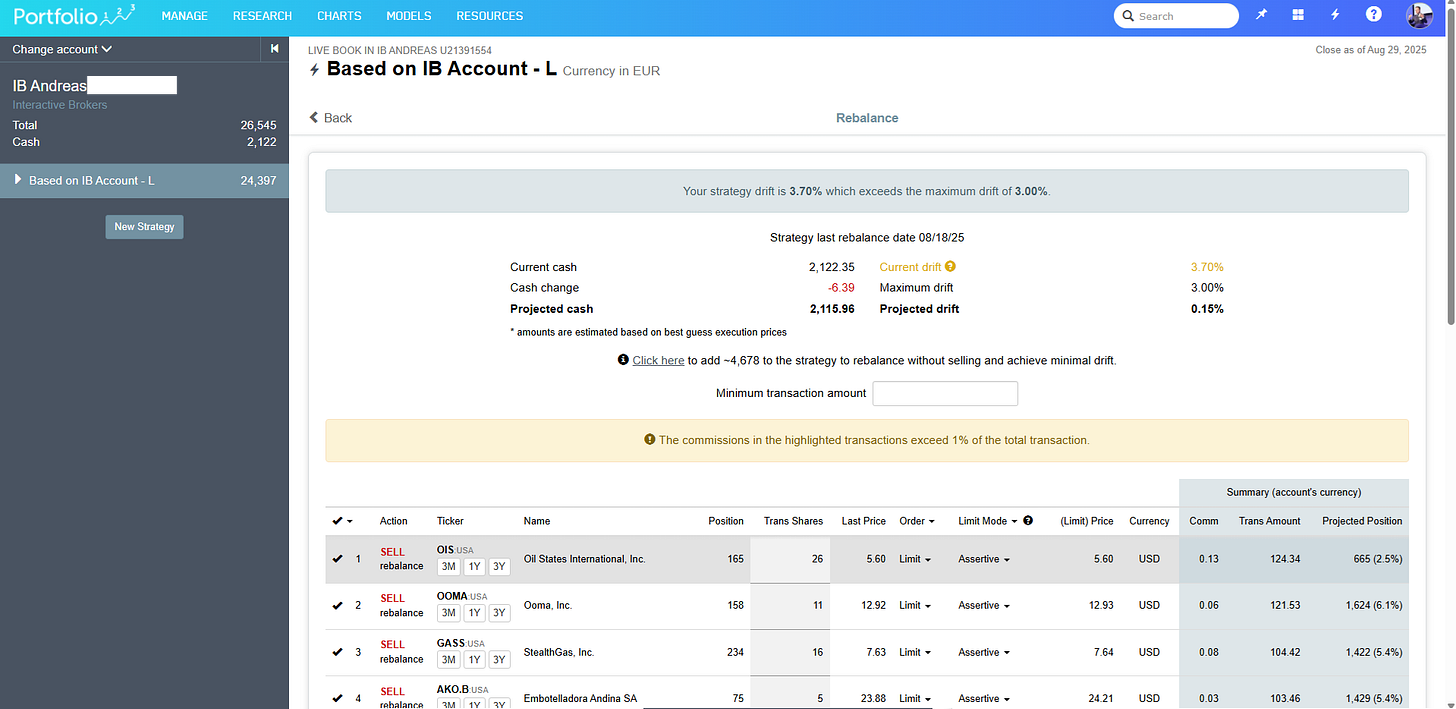Click the lightning icon beside strategy title
This screenshot has height=709, width=1456.
click(315, 70)
